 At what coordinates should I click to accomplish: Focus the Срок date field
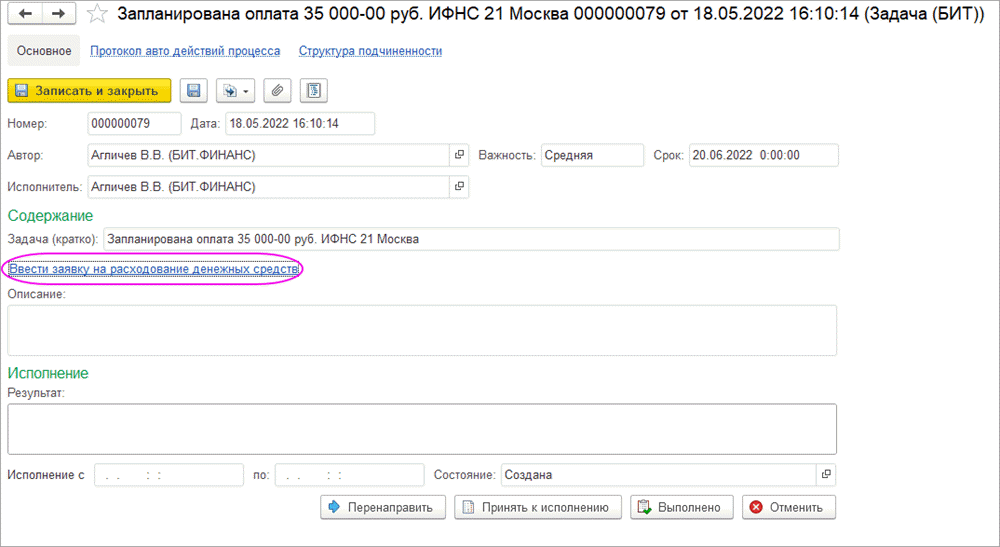coord(763,156)
